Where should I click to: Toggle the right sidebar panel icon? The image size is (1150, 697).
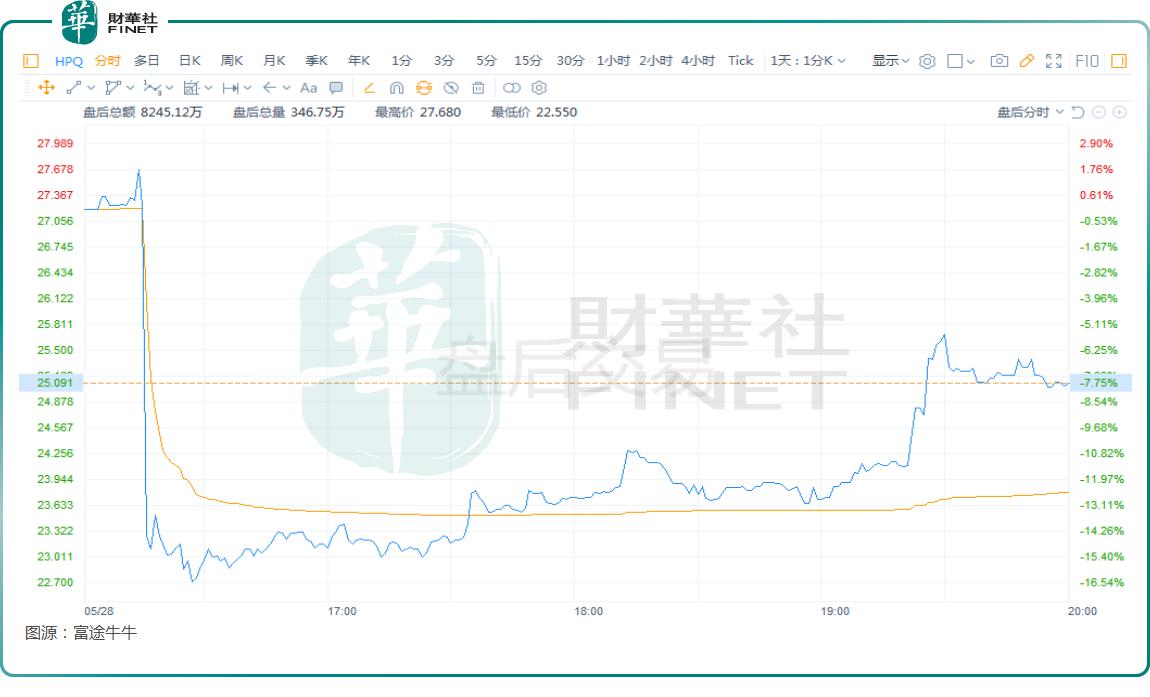pyautogui.click(x=1119, y=61)
